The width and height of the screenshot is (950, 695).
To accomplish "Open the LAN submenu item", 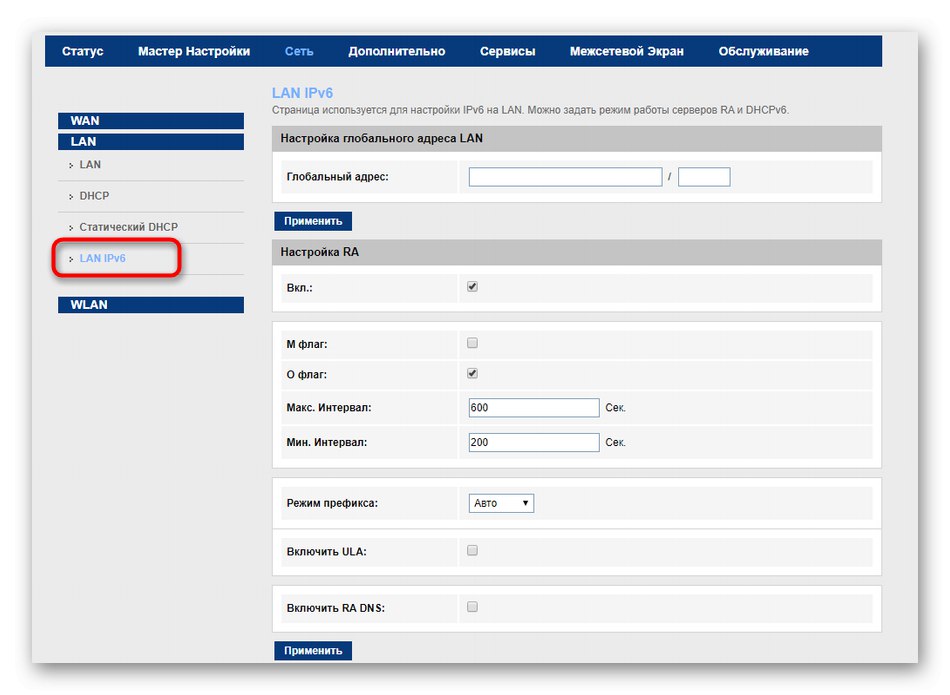I will click(x=90, y=165).
